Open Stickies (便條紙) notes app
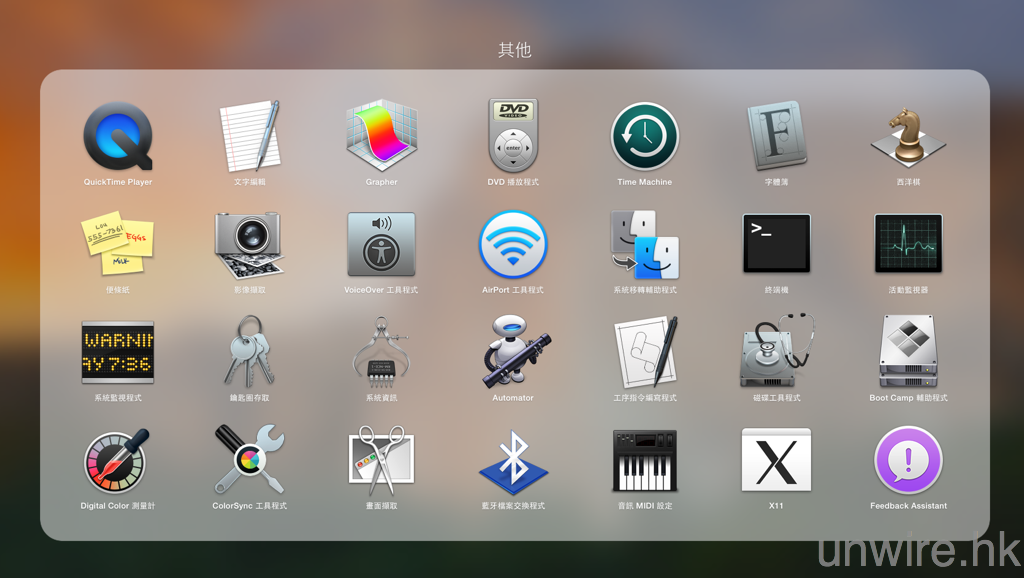Image resolution: width=1024 pixels, height=578 pixels. pos(118,244)
